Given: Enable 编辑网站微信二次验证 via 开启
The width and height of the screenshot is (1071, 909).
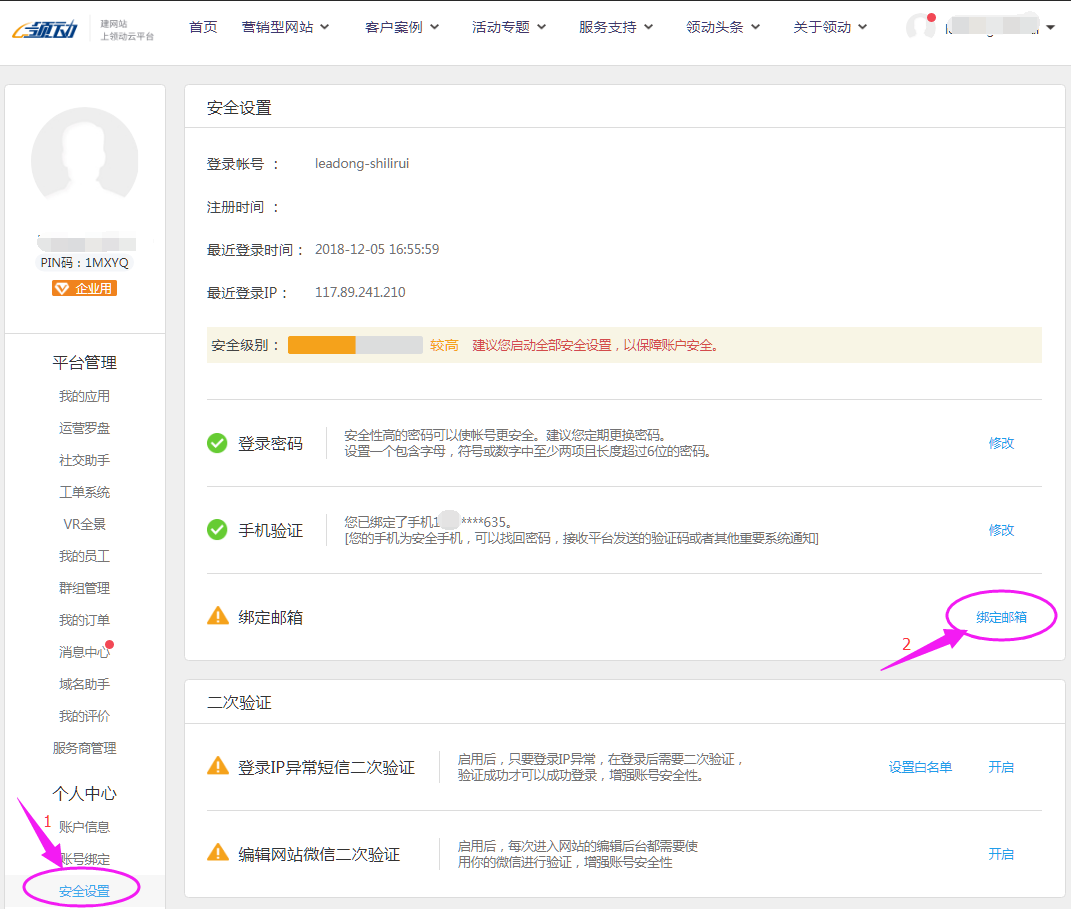Looking at the screenshot, I should point(1001,854).
